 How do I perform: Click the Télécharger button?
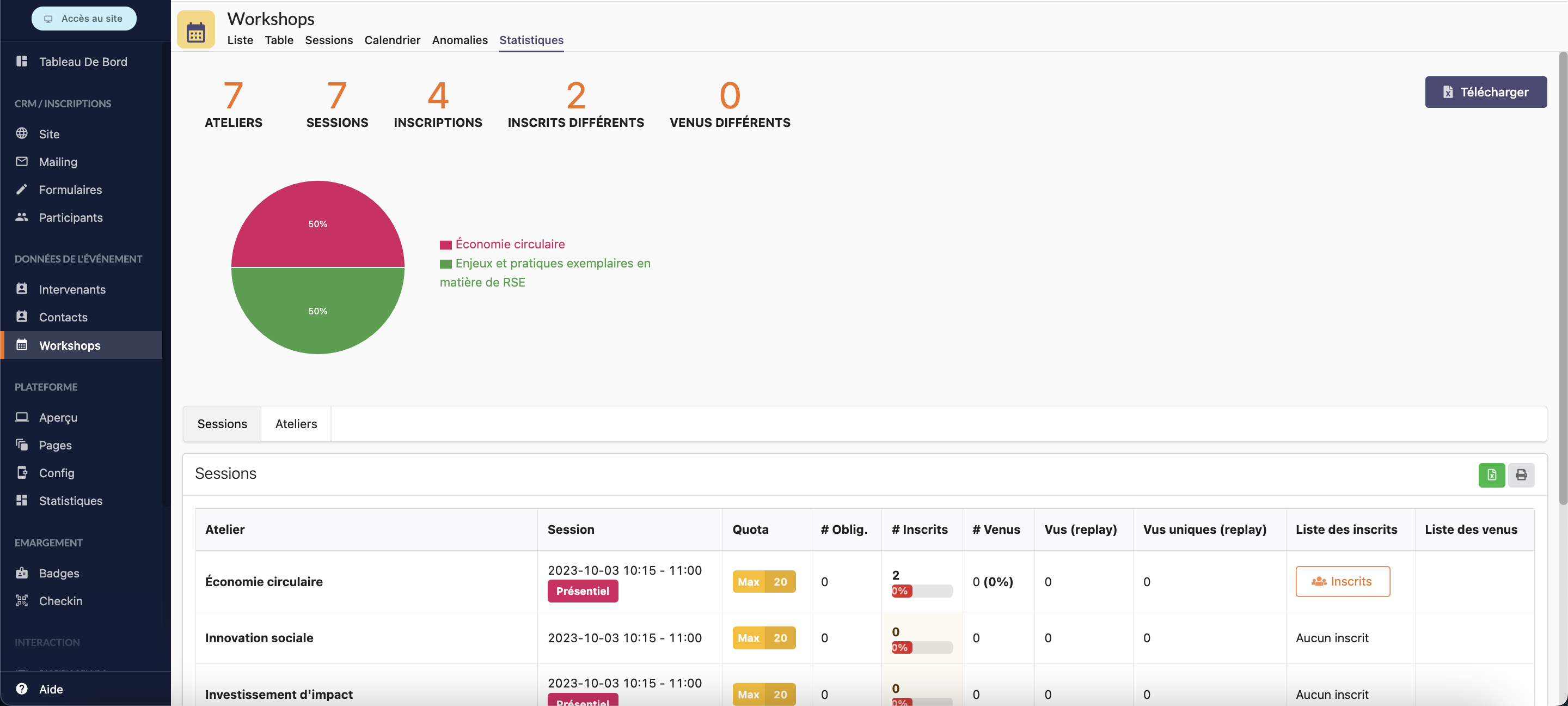coord(1485,92)
